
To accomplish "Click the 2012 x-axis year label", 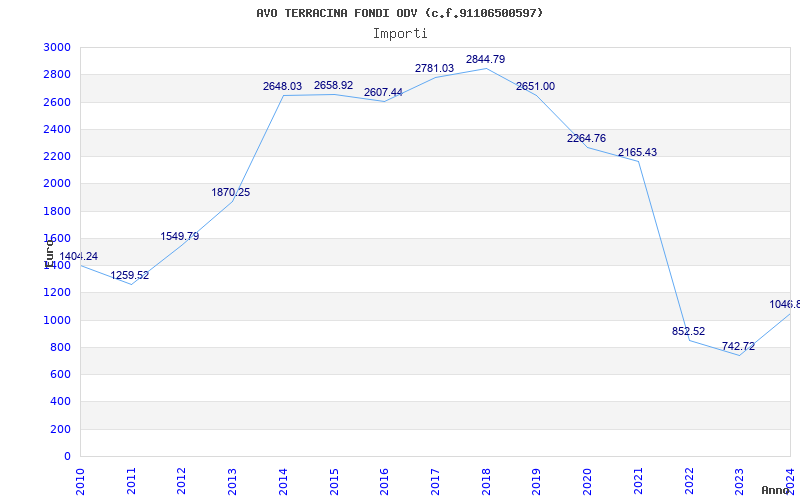I will (182, 481).
